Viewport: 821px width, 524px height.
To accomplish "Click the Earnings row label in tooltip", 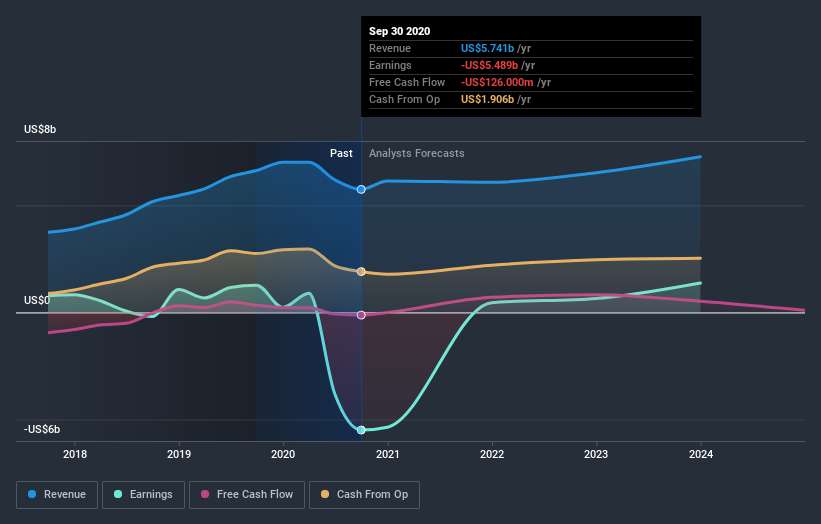I will pos(390,65).
